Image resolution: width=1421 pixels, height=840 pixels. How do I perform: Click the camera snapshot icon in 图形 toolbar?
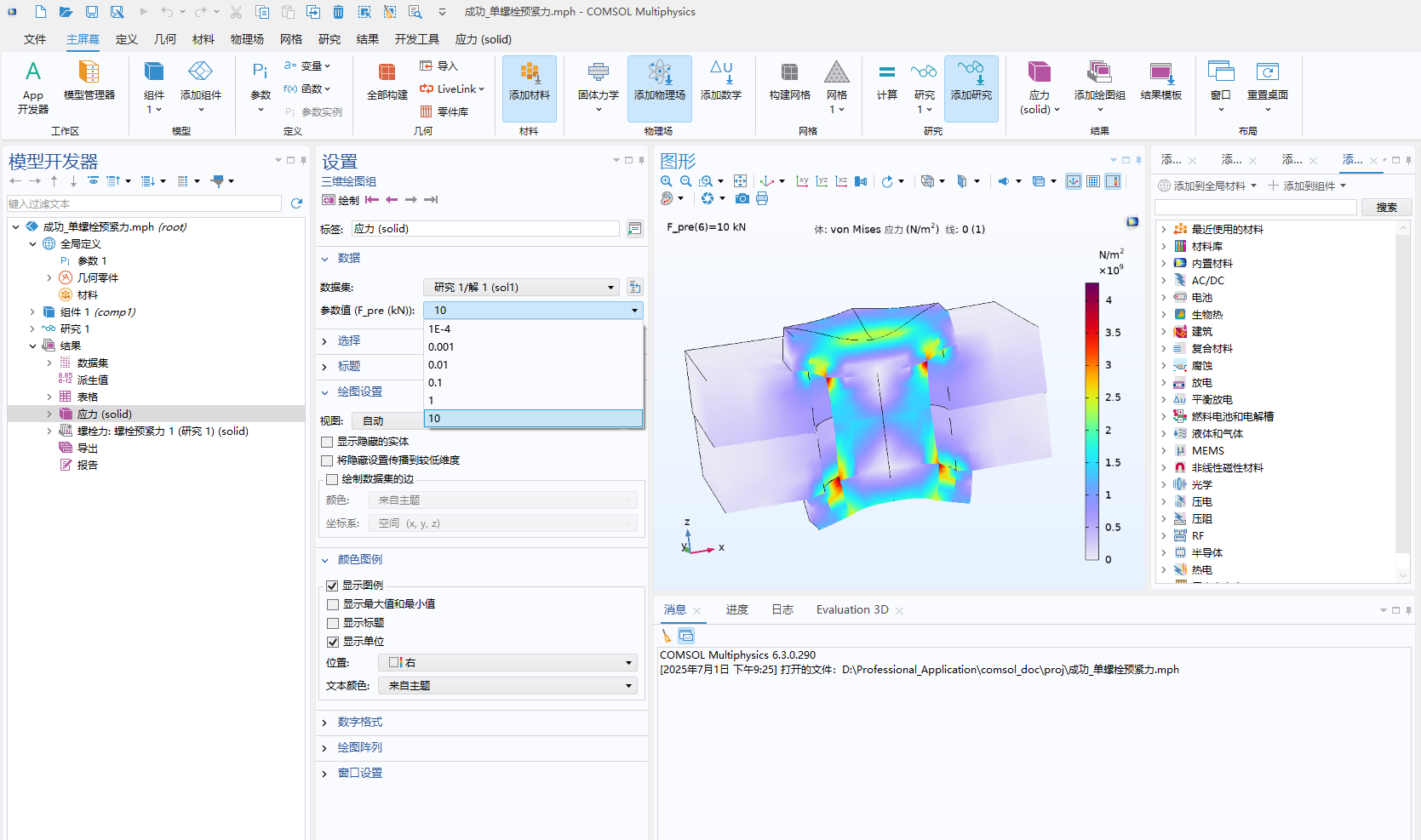pos(742,198)
